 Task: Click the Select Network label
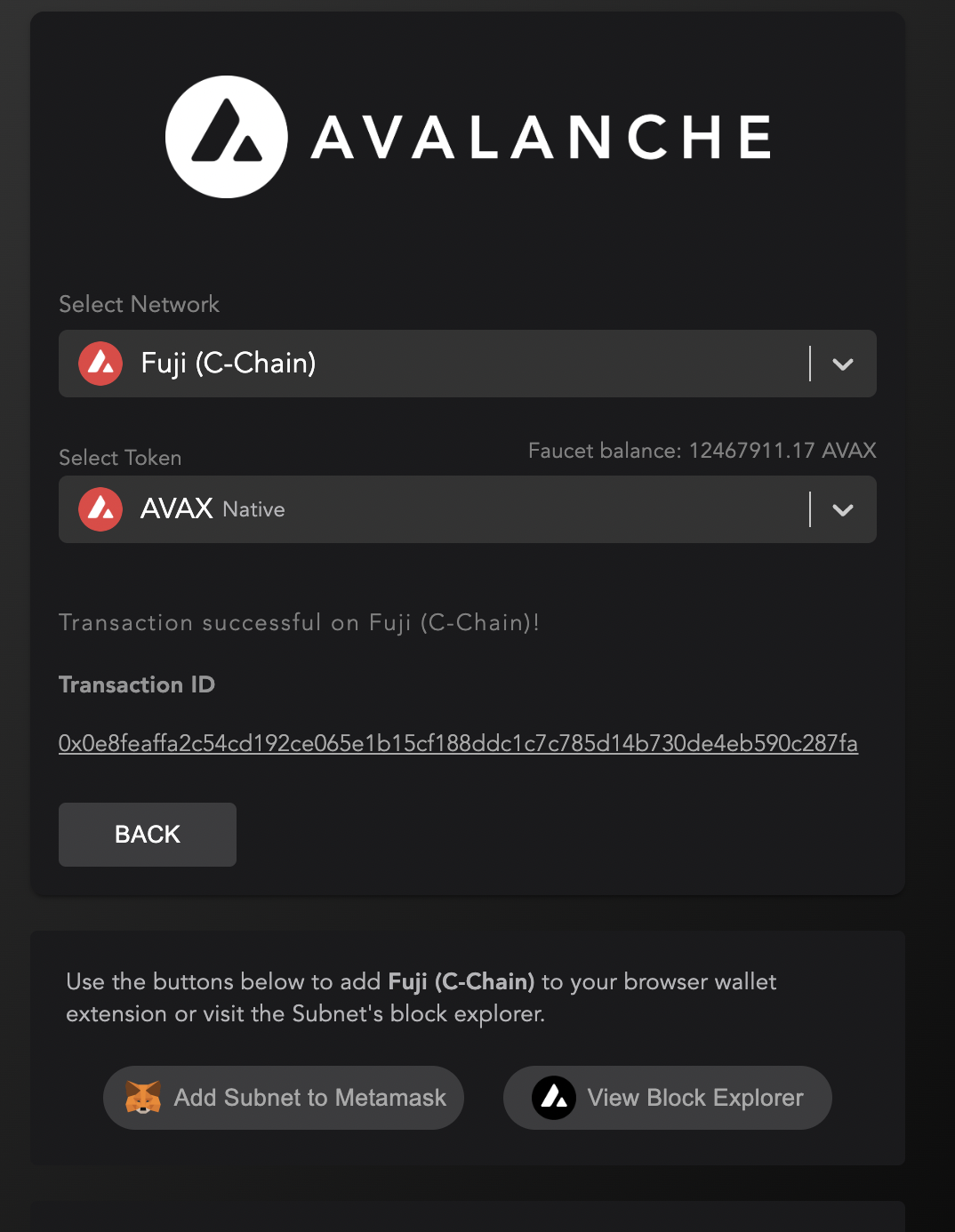[x=139, y=304]
